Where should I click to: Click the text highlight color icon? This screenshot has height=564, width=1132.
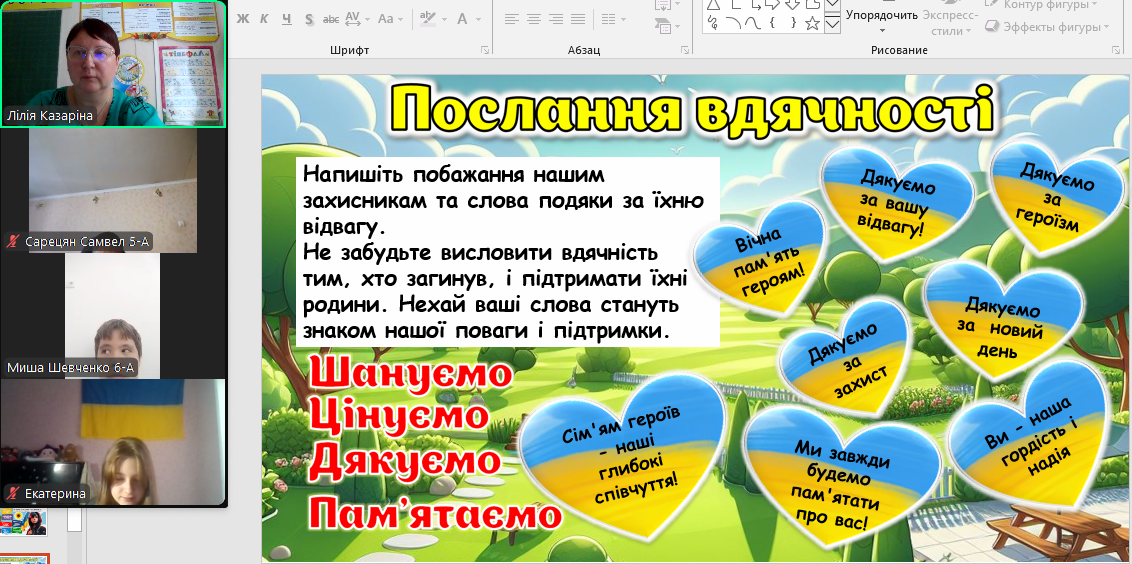pyautogui.click(x=427, y=19)
